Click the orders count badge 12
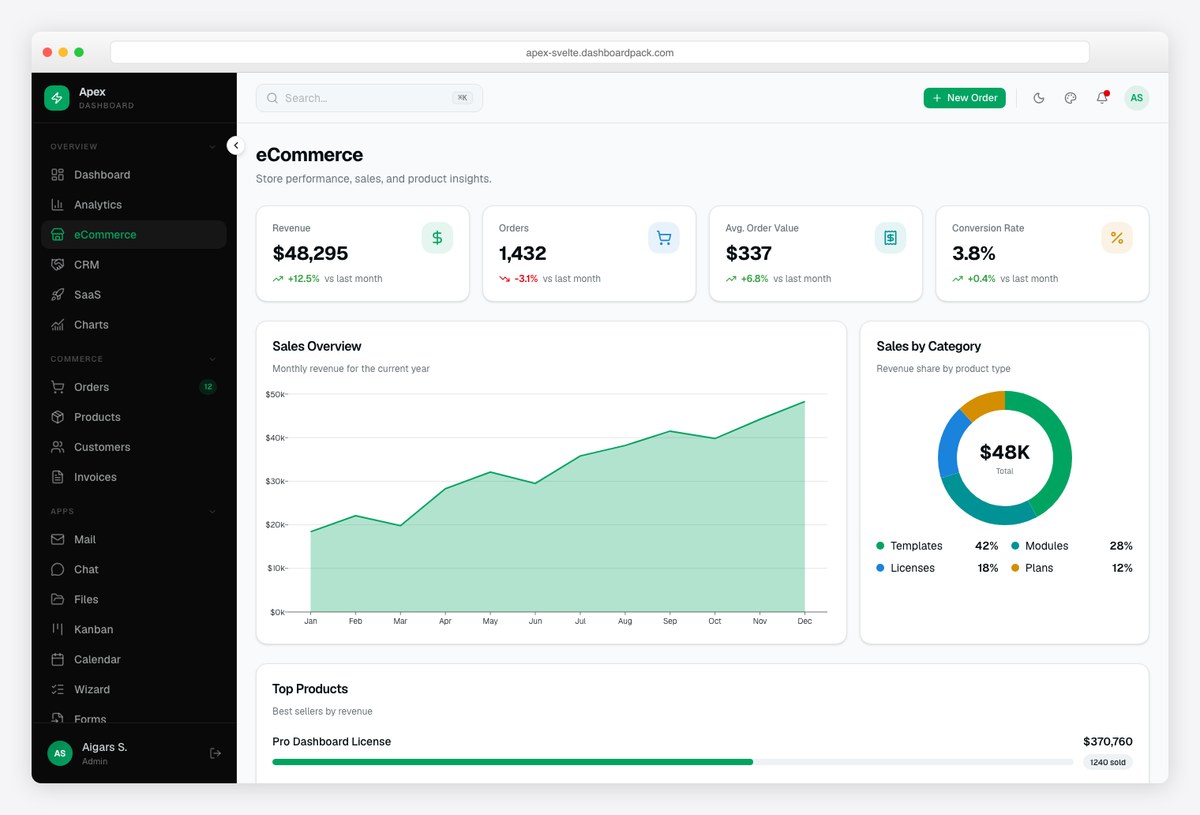Screen dimensions: 1200x815 click(208, 387)
